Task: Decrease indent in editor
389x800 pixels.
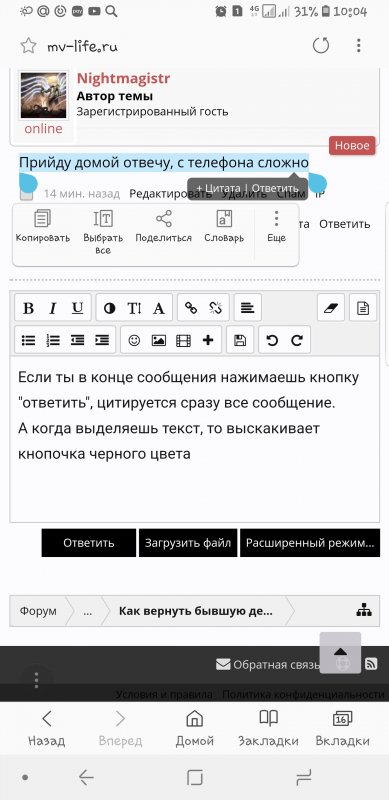Action: point(77,340)
